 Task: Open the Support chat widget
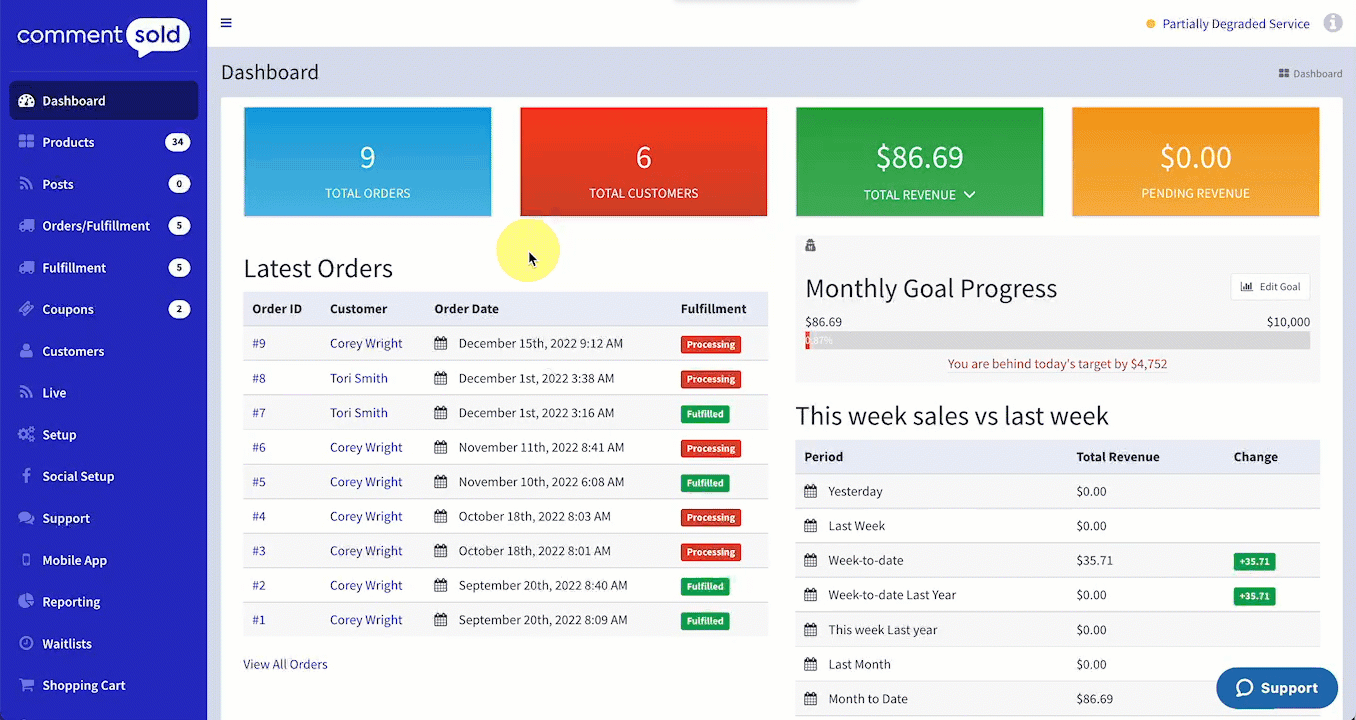pyautogui.click(x=1277, y=688)
